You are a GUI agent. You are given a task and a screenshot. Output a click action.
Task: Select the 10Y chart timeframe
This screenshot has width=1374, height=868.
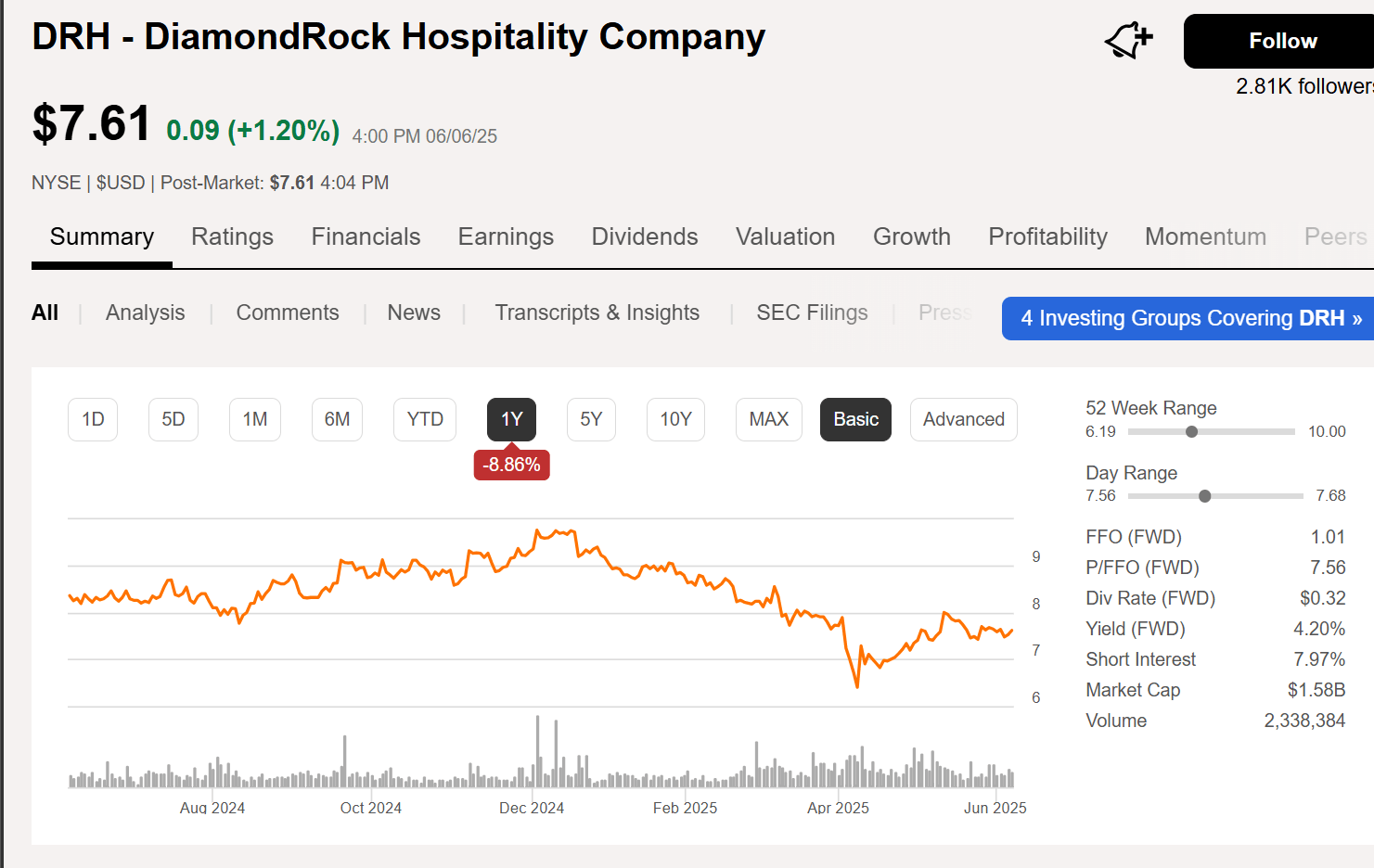click(x=675, y=419)
